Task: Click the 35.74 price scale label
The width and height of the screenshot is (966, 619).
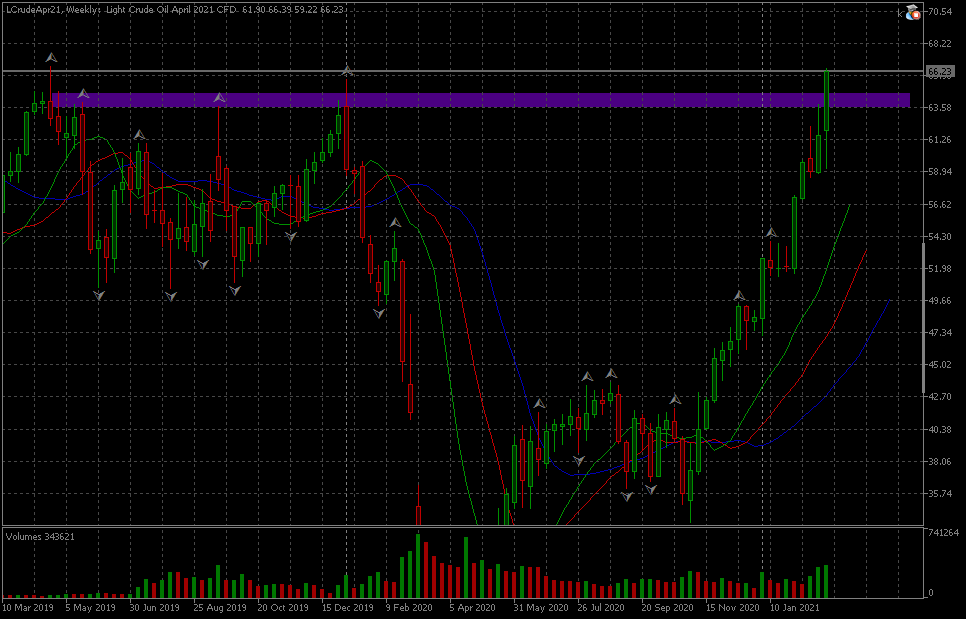Action: click(x=940, y=493)
